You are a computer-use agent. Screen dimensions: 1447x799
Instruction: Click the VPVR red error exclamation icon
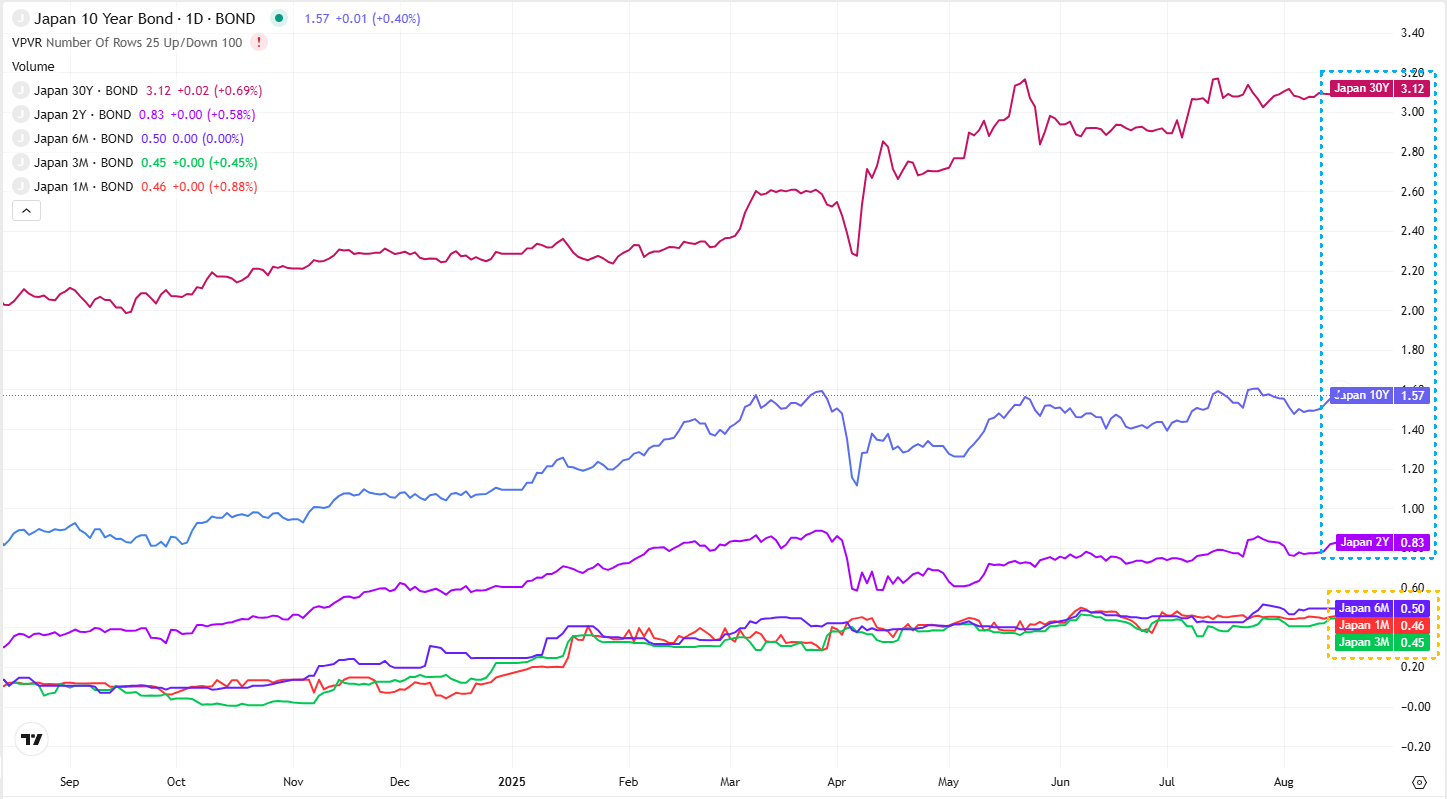260,42
